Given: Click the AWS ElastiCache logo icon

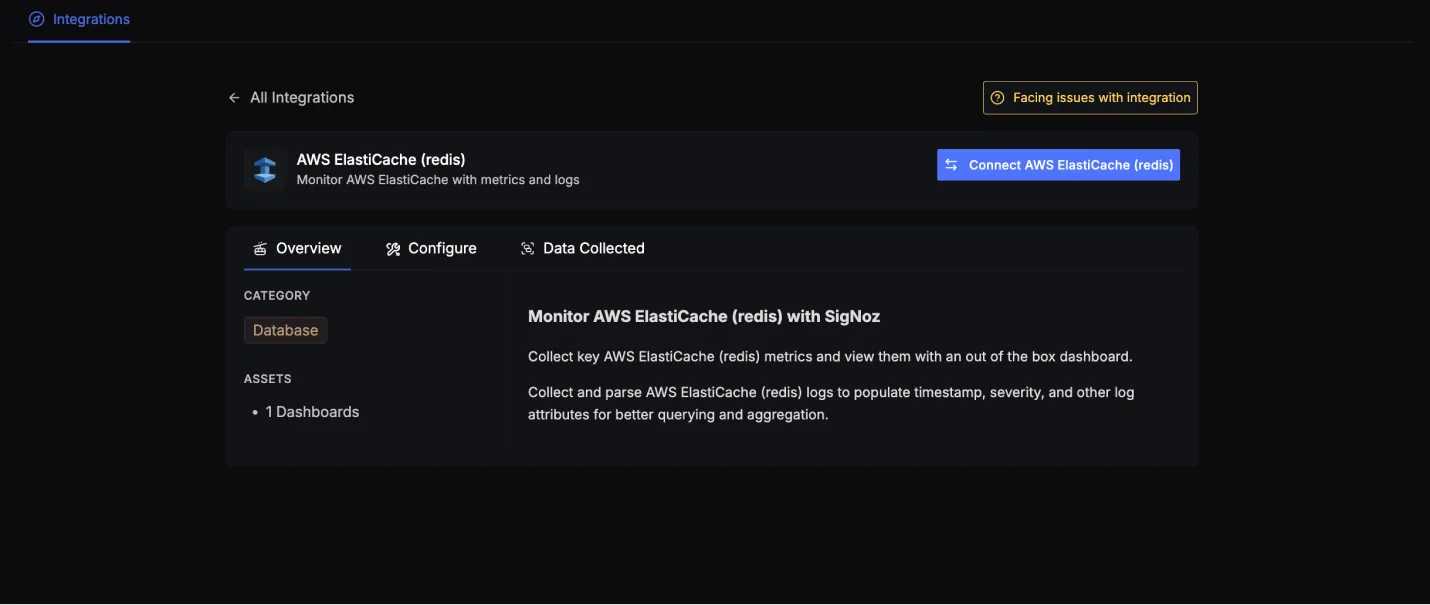Looking at the screenshot, I should [265, 170].
